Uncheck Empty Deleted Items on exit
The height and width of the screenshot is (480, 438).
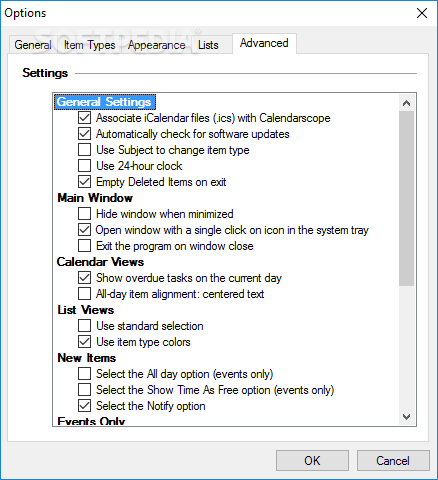84,182
